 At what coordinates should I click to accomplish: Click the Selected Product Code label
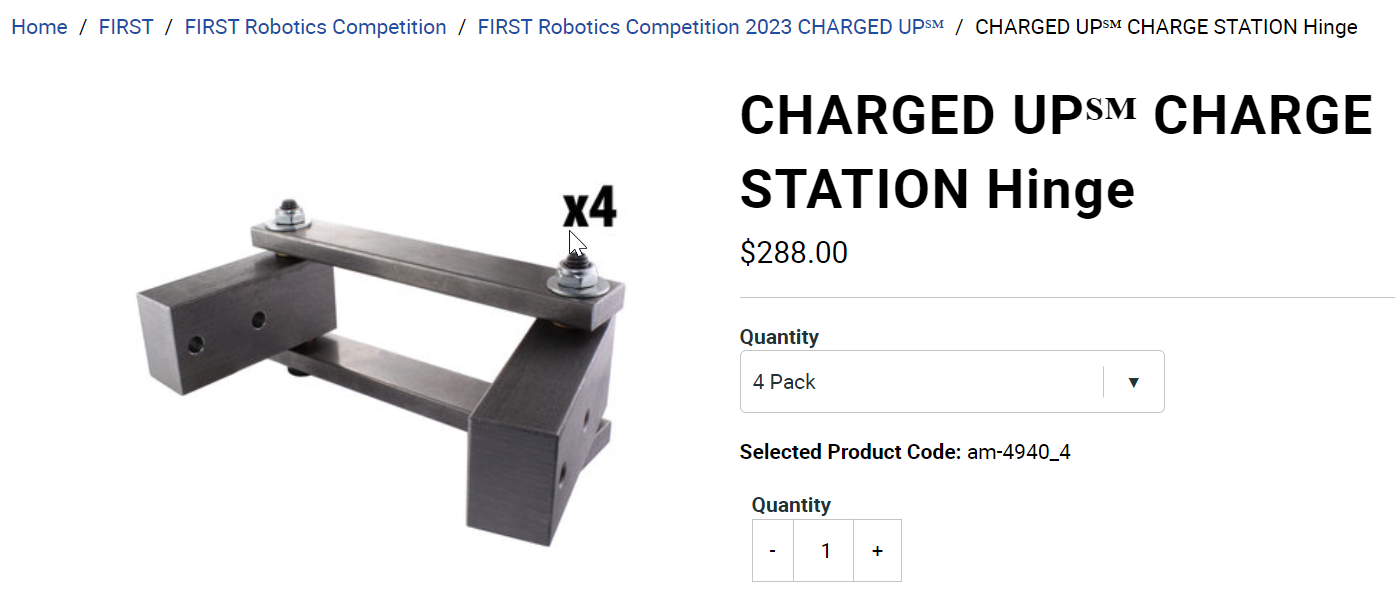[851, 452]
